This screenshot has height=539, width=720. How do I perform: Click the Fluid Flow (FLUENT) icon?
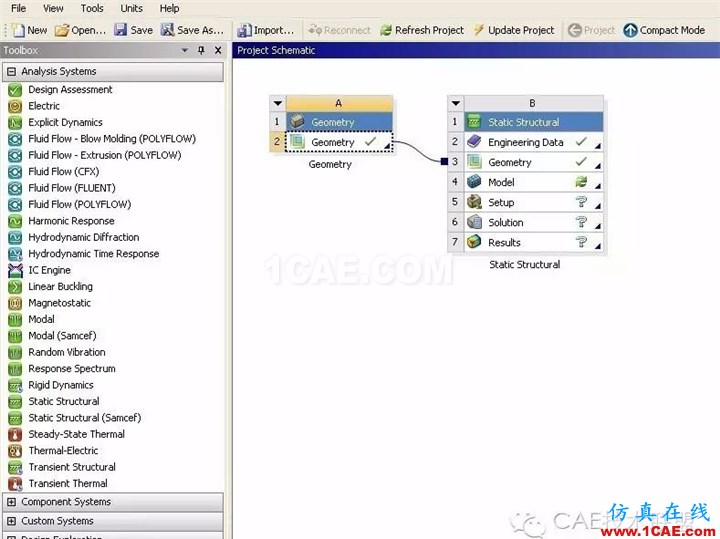tap(15, 188)
